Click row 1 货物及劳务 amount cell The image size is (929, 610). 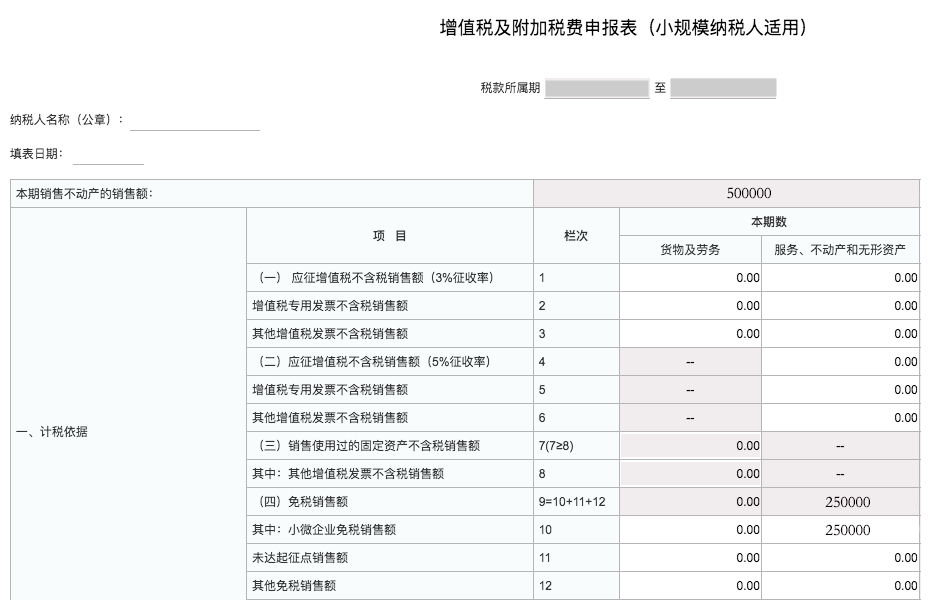tap(690, 277)
